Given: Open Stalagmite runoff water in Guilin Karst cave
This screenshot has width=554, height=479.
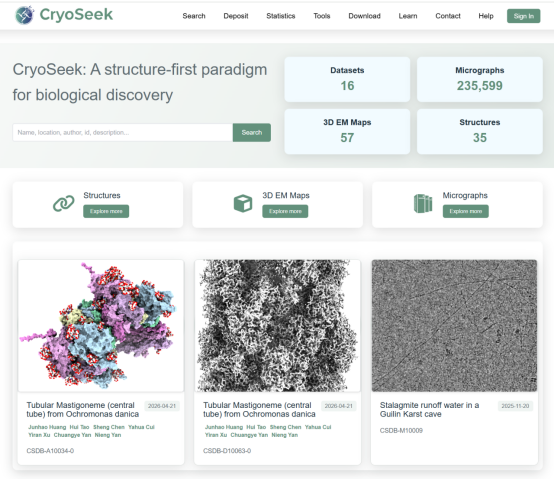Looking at the screenshot, I should tap(429, 409).
